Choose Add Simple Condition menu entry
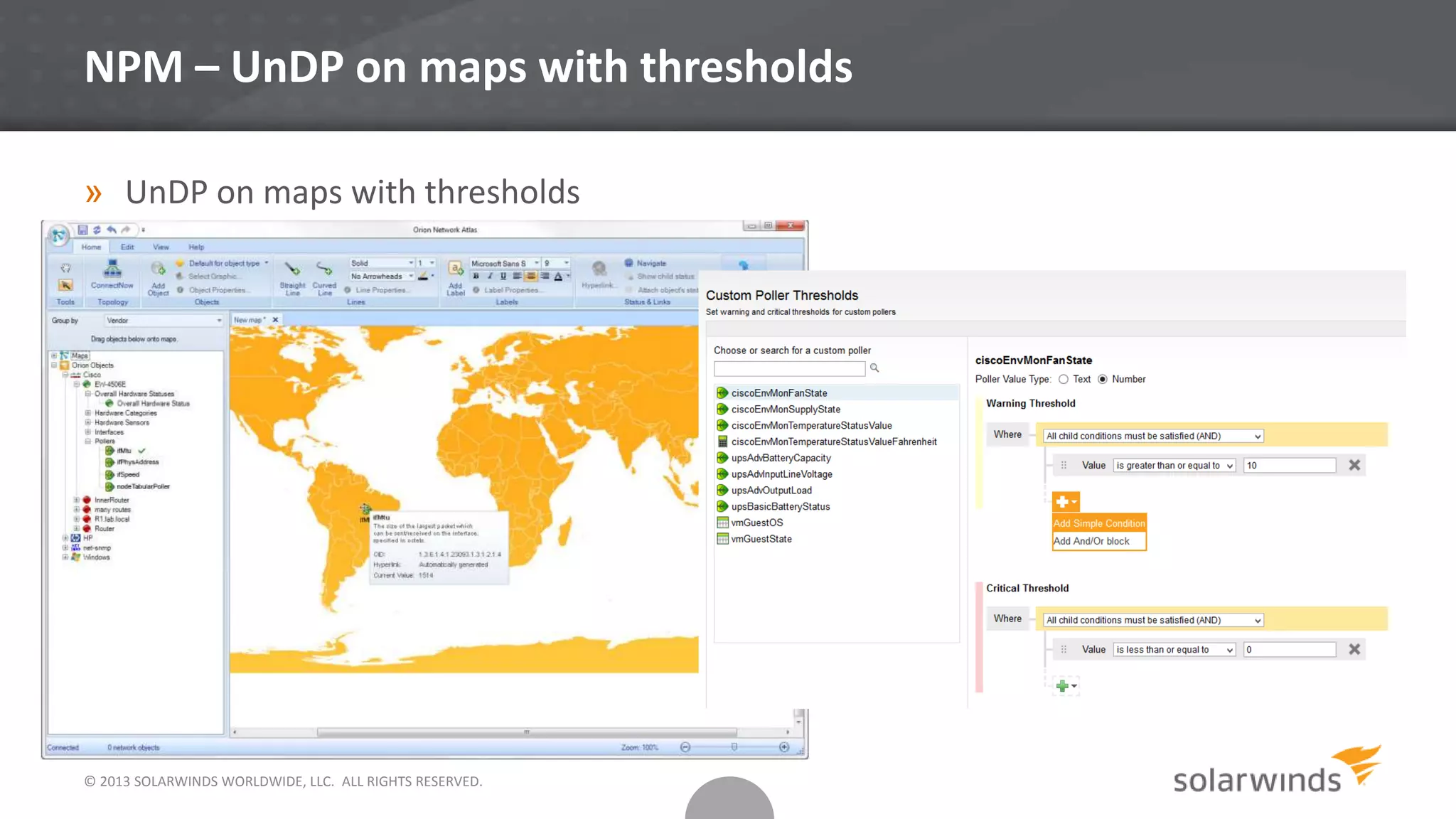The image size is (1456, 819). coord(1099,523)
